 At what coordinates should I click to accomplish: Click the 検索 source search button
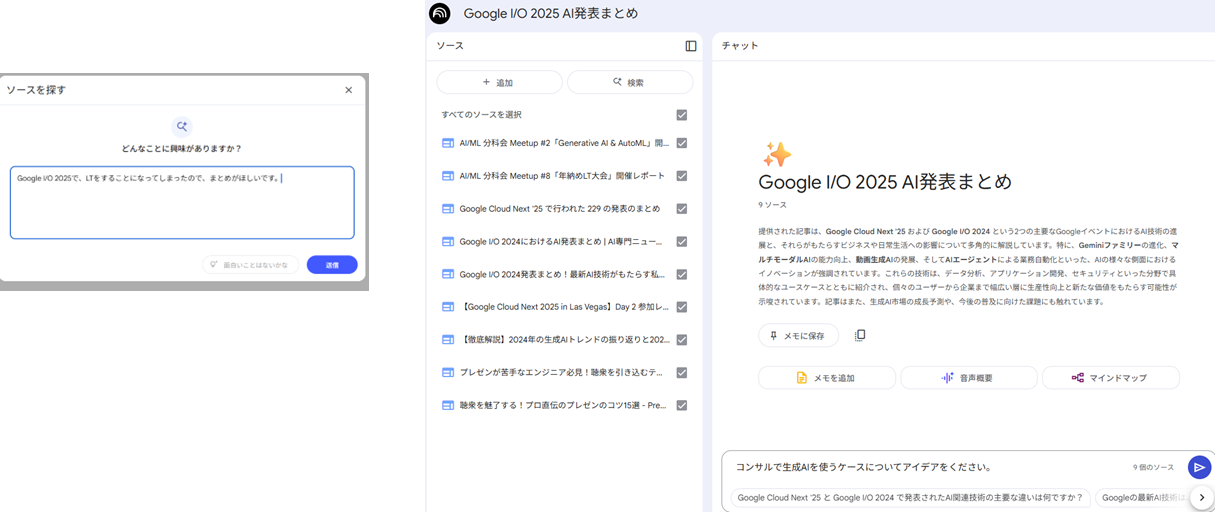click(630, 82)
